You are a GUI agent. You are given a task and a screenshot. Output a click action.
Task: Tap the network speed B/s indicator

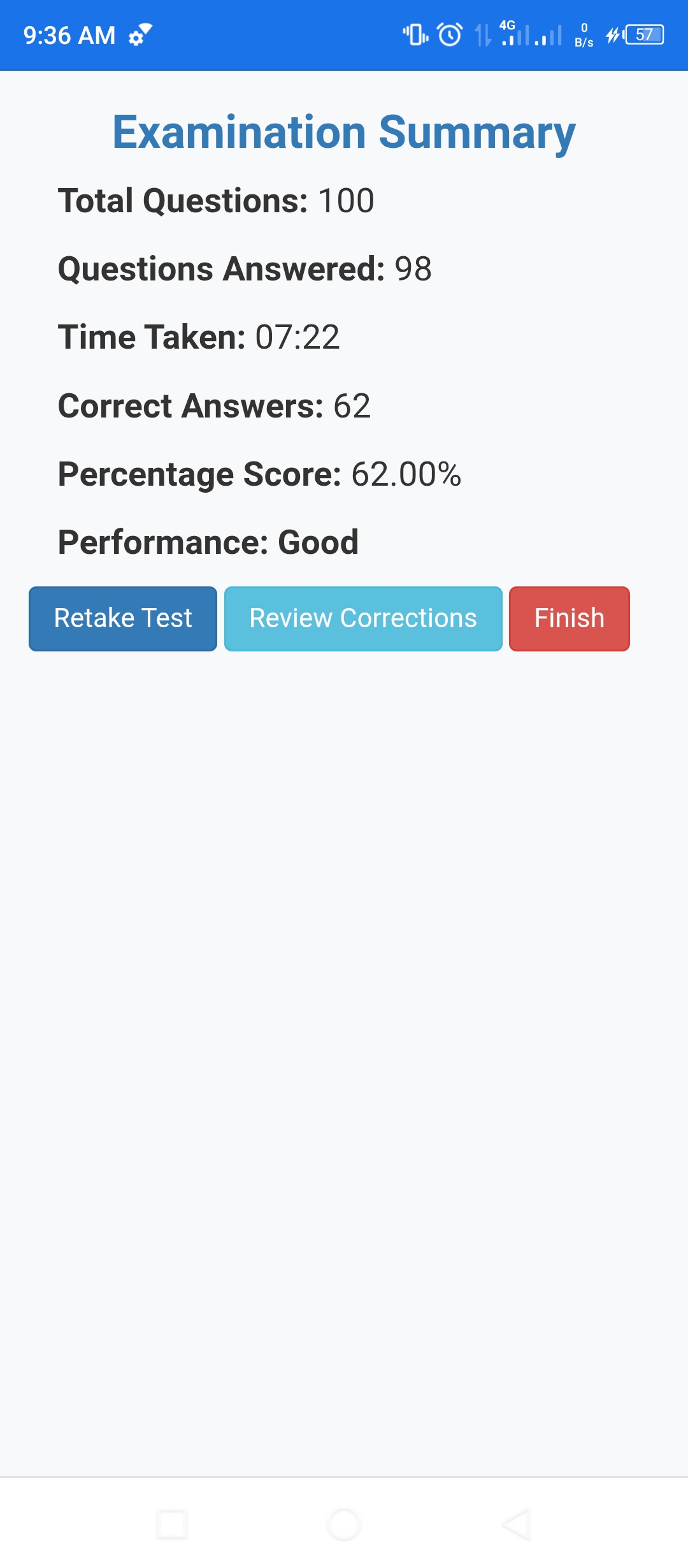click(584, 34)
